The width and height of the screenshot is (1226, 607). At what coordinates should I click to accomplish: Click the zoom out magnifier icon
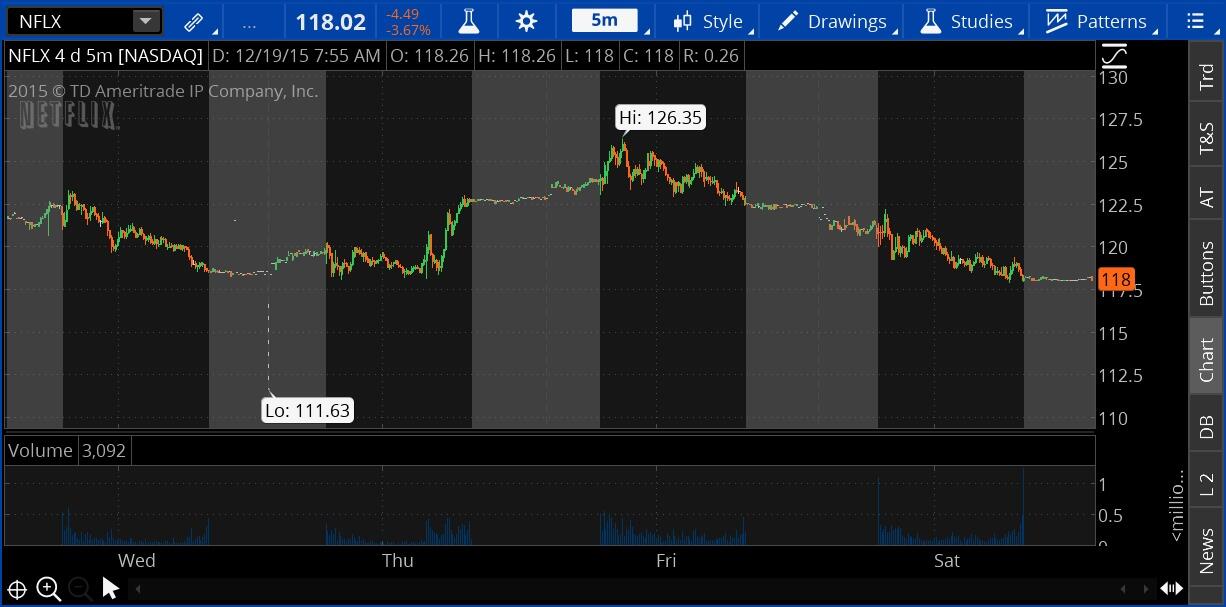(81, 589)
